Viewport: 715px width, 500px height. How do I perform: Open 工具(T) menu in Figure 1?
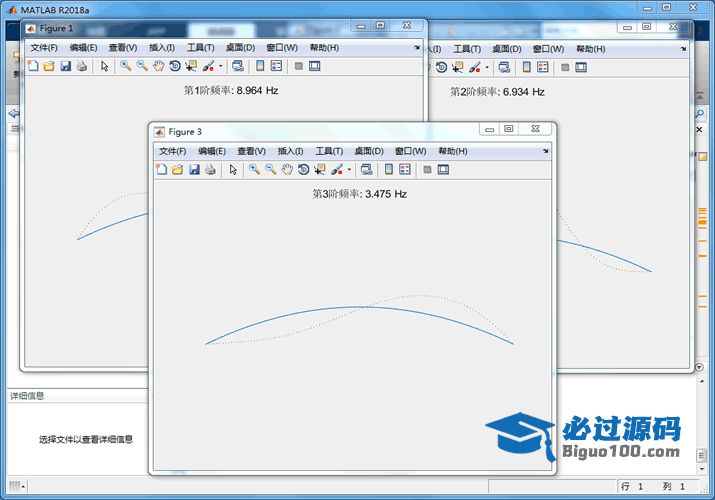click(x=201, y=48)
